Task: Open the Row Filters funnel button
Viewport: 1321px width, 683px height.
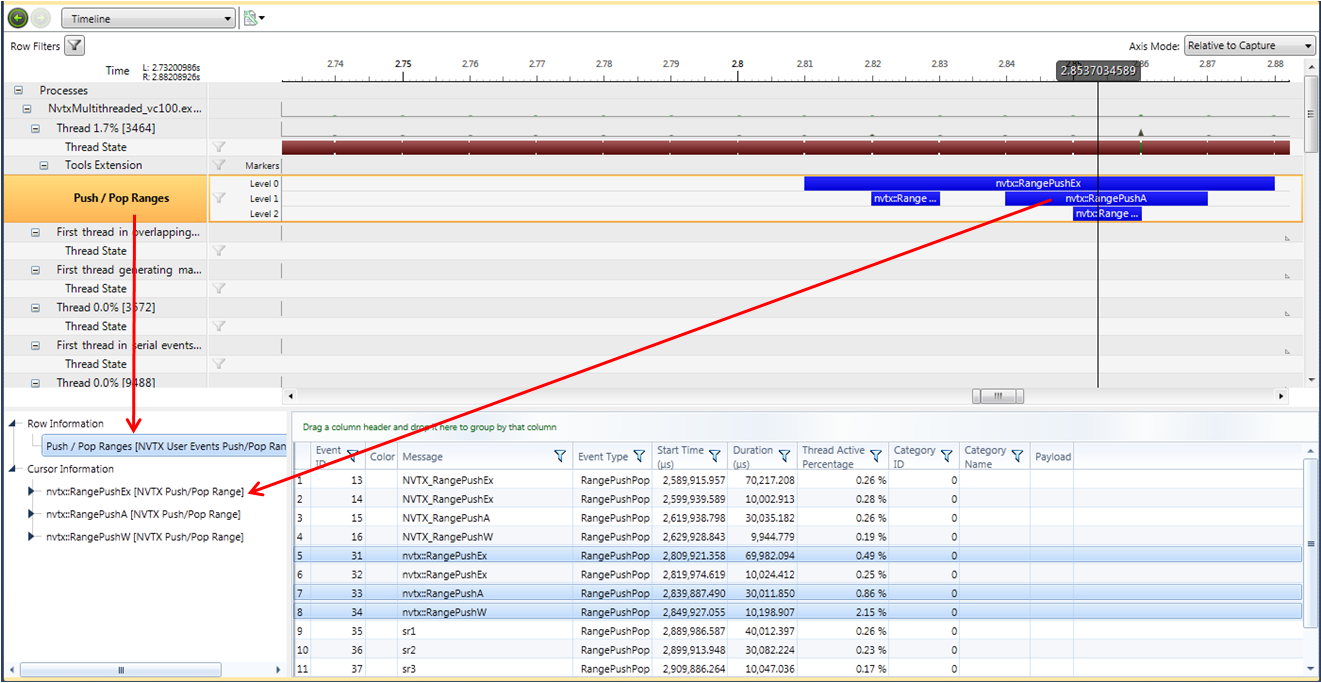Action: pos(75,45)
